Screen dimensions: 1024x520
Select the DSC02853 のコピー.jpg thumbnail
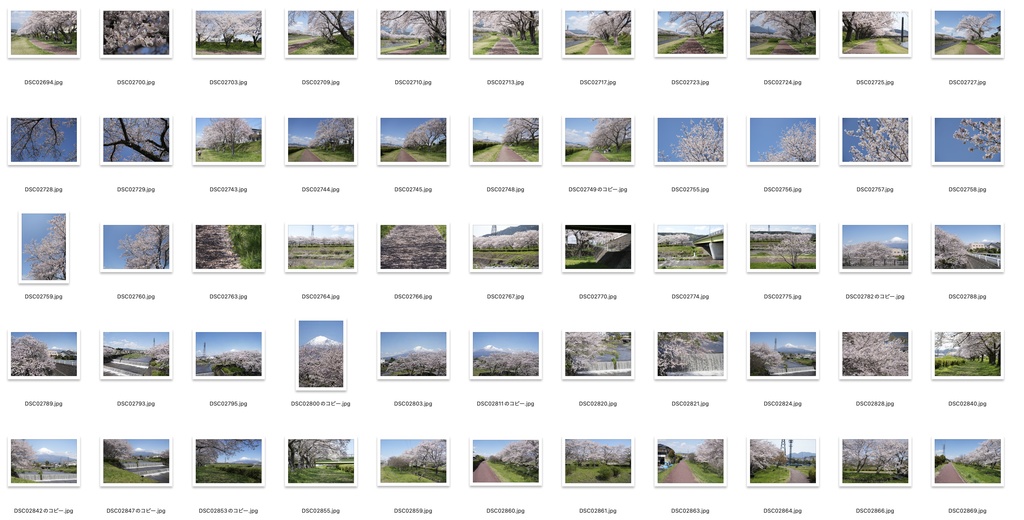pyautogui.click(x=229, y=461)
